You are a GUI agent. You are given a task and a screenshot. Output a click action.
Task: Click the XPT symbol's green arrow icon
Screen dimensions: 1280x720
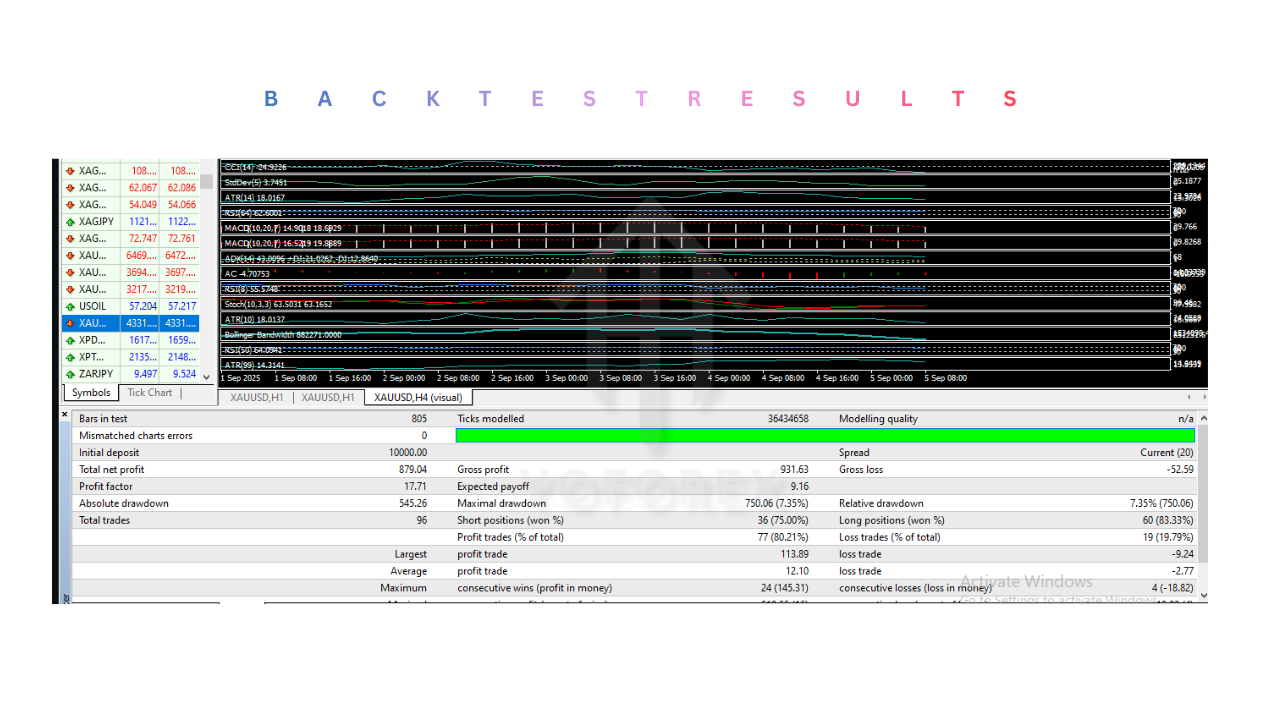point(70,357)
